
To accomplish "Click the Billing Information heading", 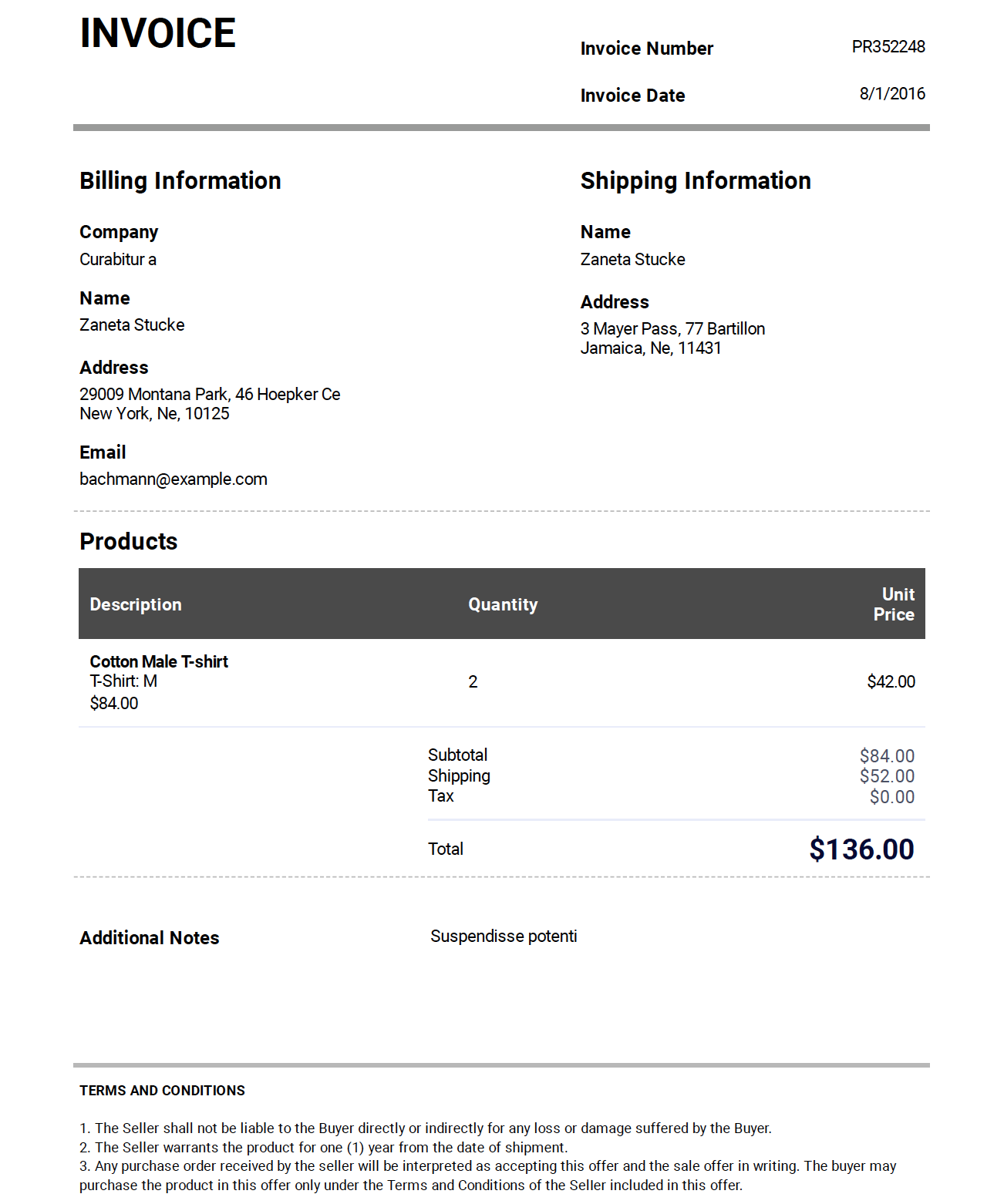I will pos(180,180).
